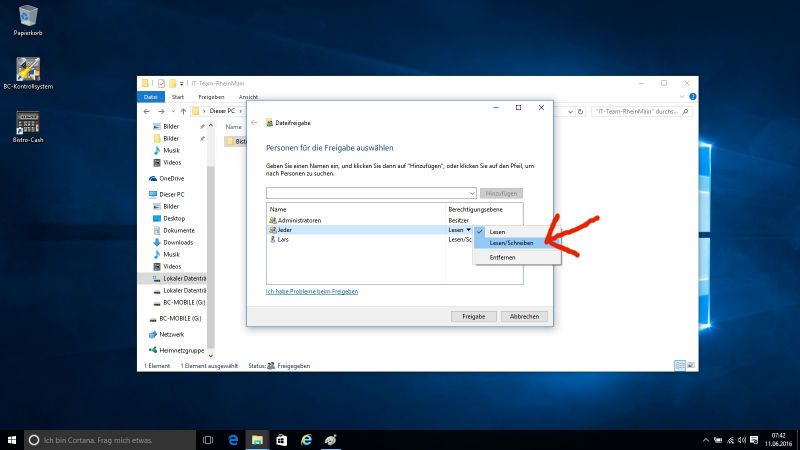Choose Lesen/Schreiben in the permission menu
This screenshot has width=800, height=450.
pyautogui.click(x=517, y=243)
